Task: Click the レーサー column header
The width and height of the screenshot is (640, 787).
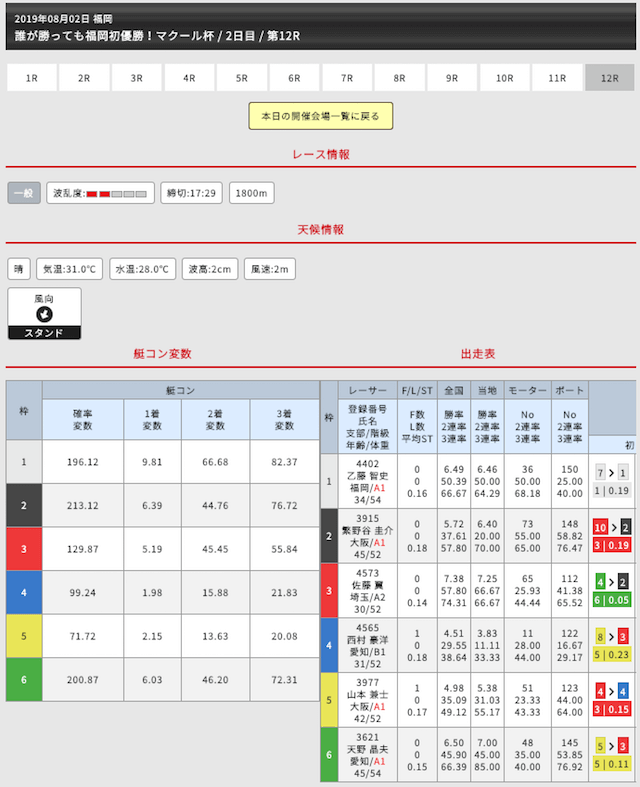Action: pos(367,390)
